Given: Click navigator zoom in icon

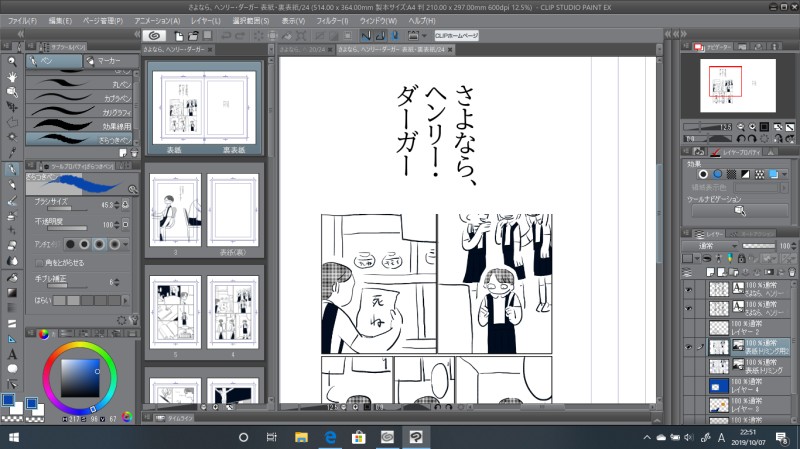Looking at the screenshot, I should tap(752, 127).
